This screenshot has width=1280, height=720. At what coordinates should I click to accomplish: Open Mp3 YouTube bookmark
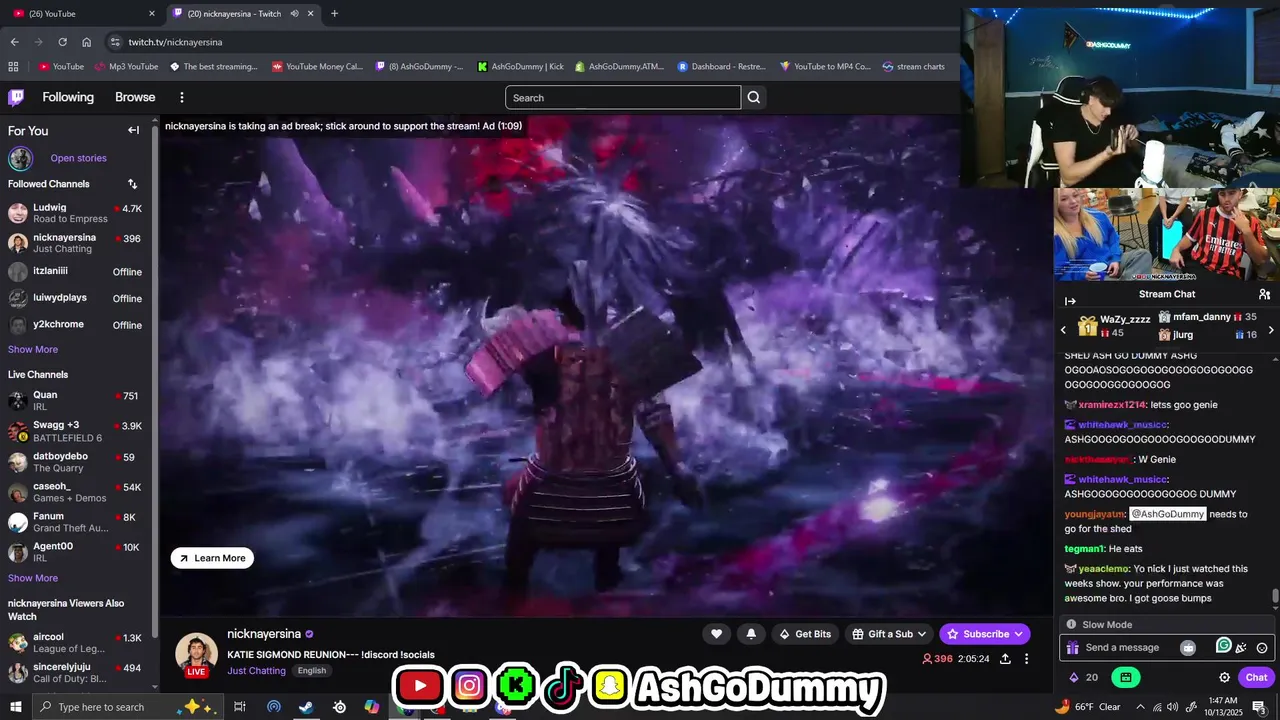126,67
